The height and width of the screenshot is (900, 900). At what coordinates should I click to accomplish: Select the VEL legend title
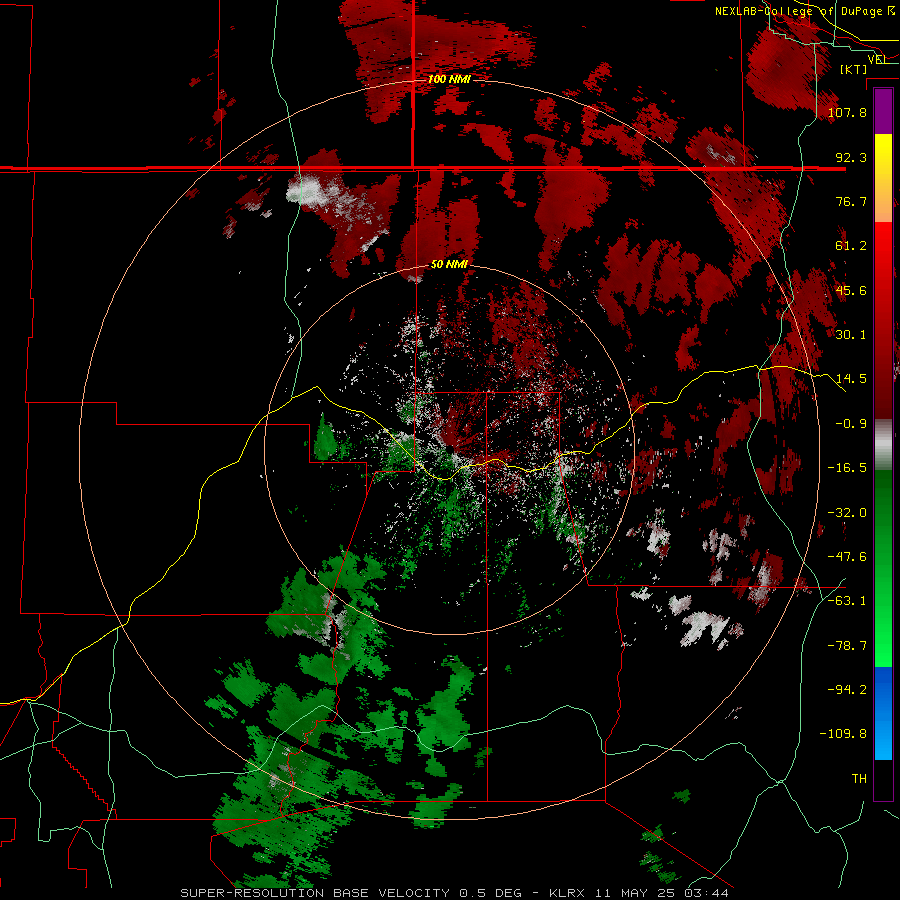point(877,59)
